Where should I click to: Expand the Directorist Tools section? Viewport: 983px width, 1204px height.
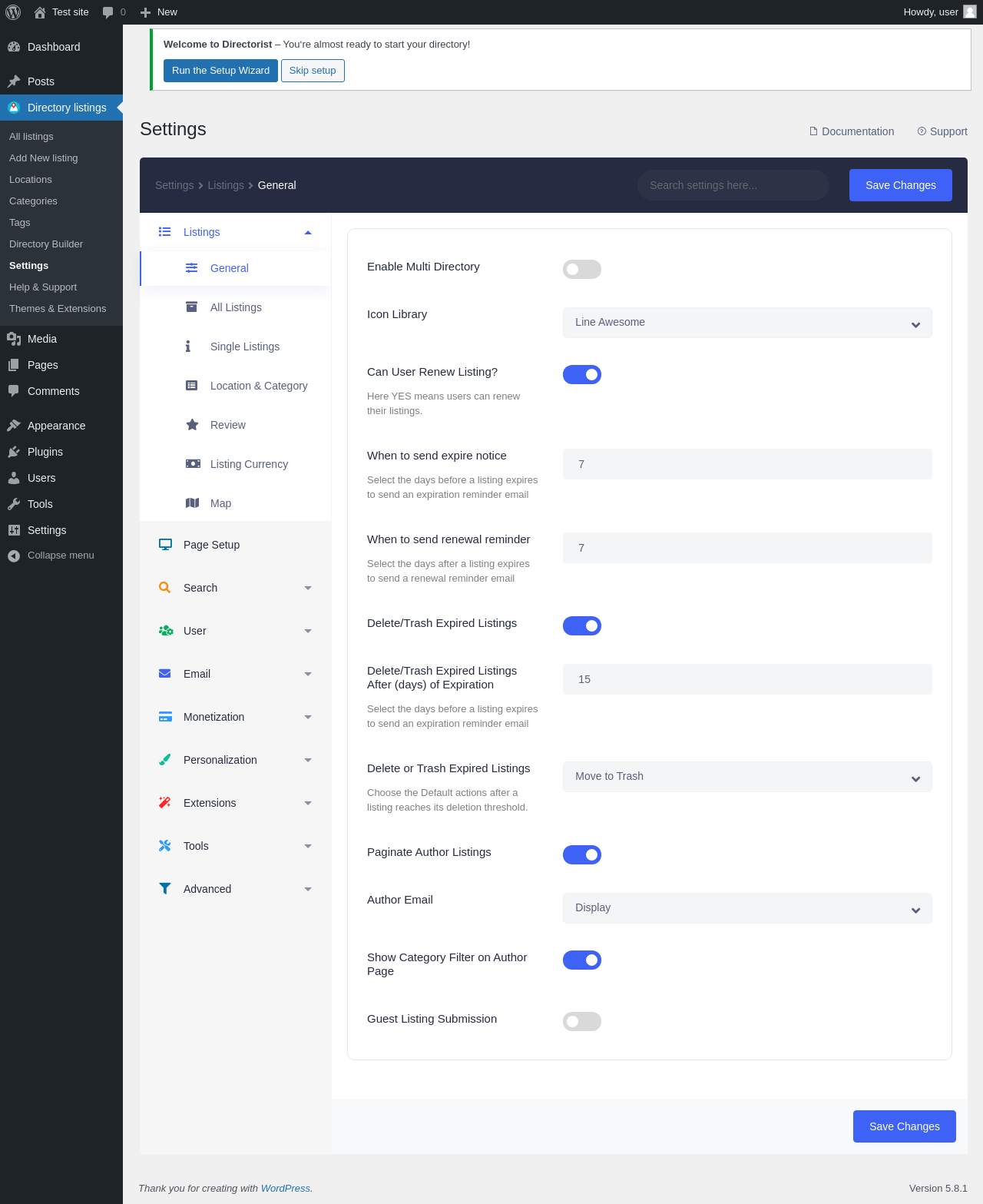(x=308, y=846)
